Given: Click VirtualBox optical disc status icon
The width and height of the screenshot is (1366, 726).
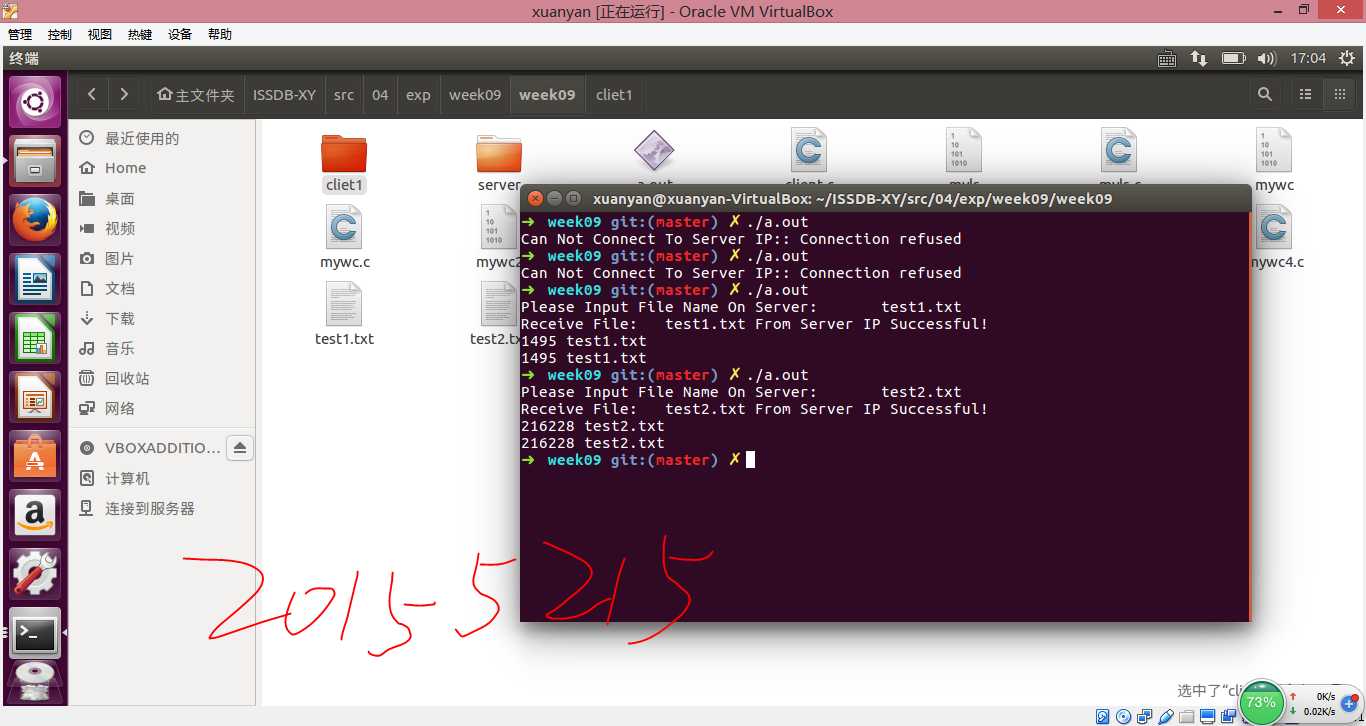Looking at the screenshot, I should 1125,716.
